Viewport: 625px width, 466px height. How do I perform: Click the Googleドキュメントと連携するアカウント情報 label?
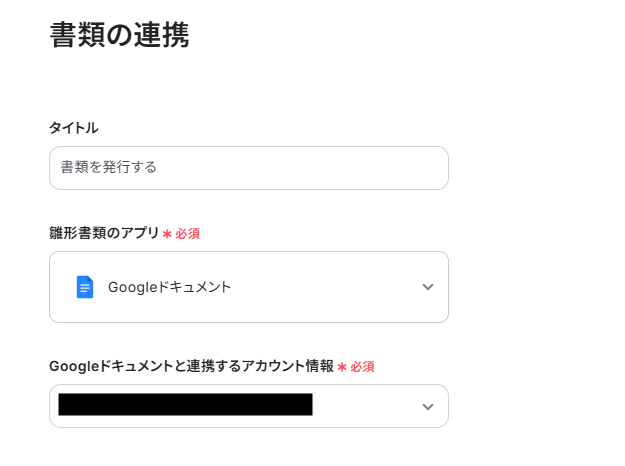point(191,366)
